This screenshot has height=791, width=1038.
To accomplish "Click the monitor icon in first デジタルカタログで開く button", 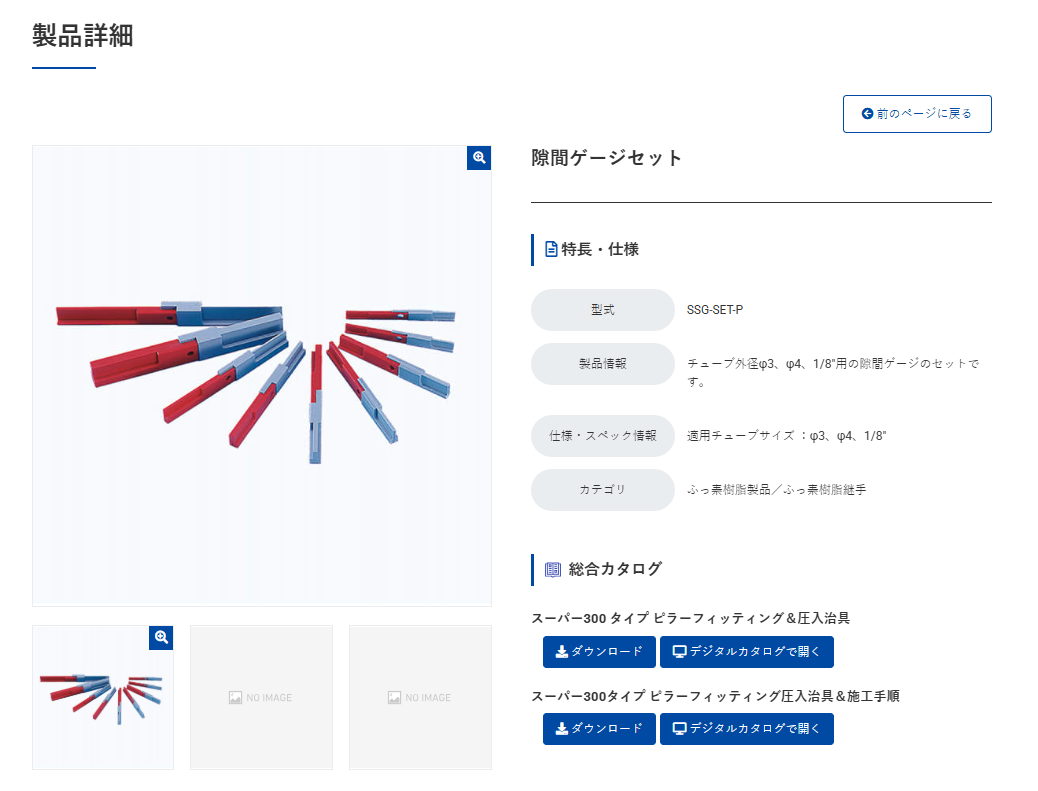I will [679, 652].
